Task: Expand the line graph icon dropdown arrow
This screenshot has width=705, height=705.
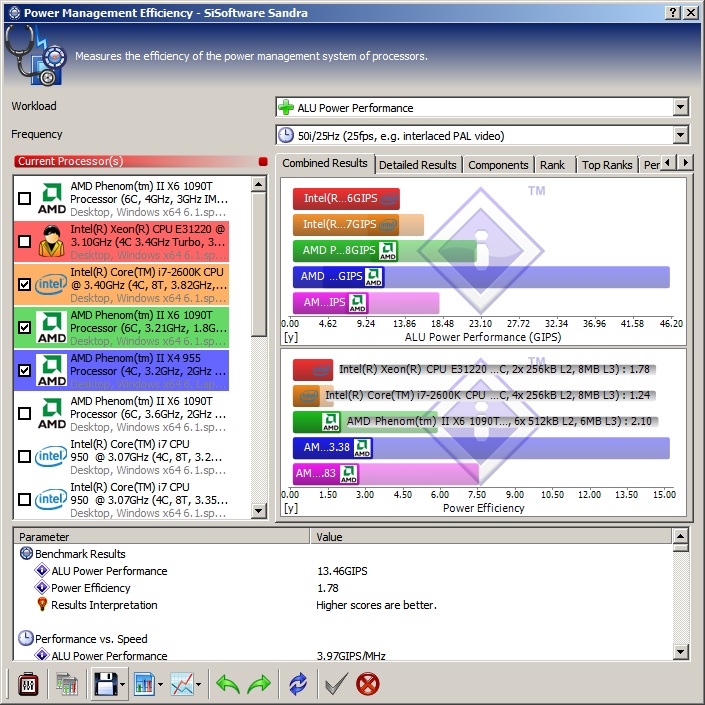Action: (x=199, y=685)
